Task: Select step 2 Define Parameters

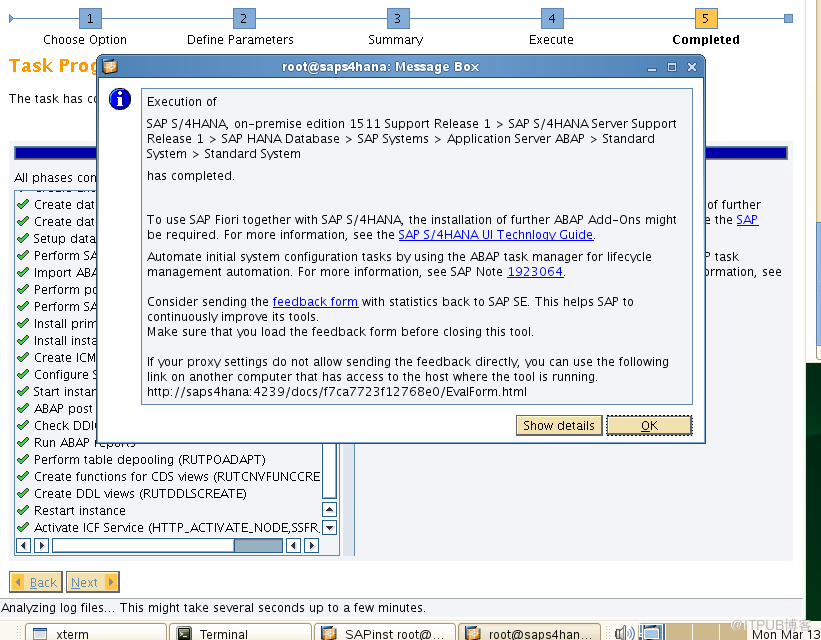Action: click(x=243, y=19)
